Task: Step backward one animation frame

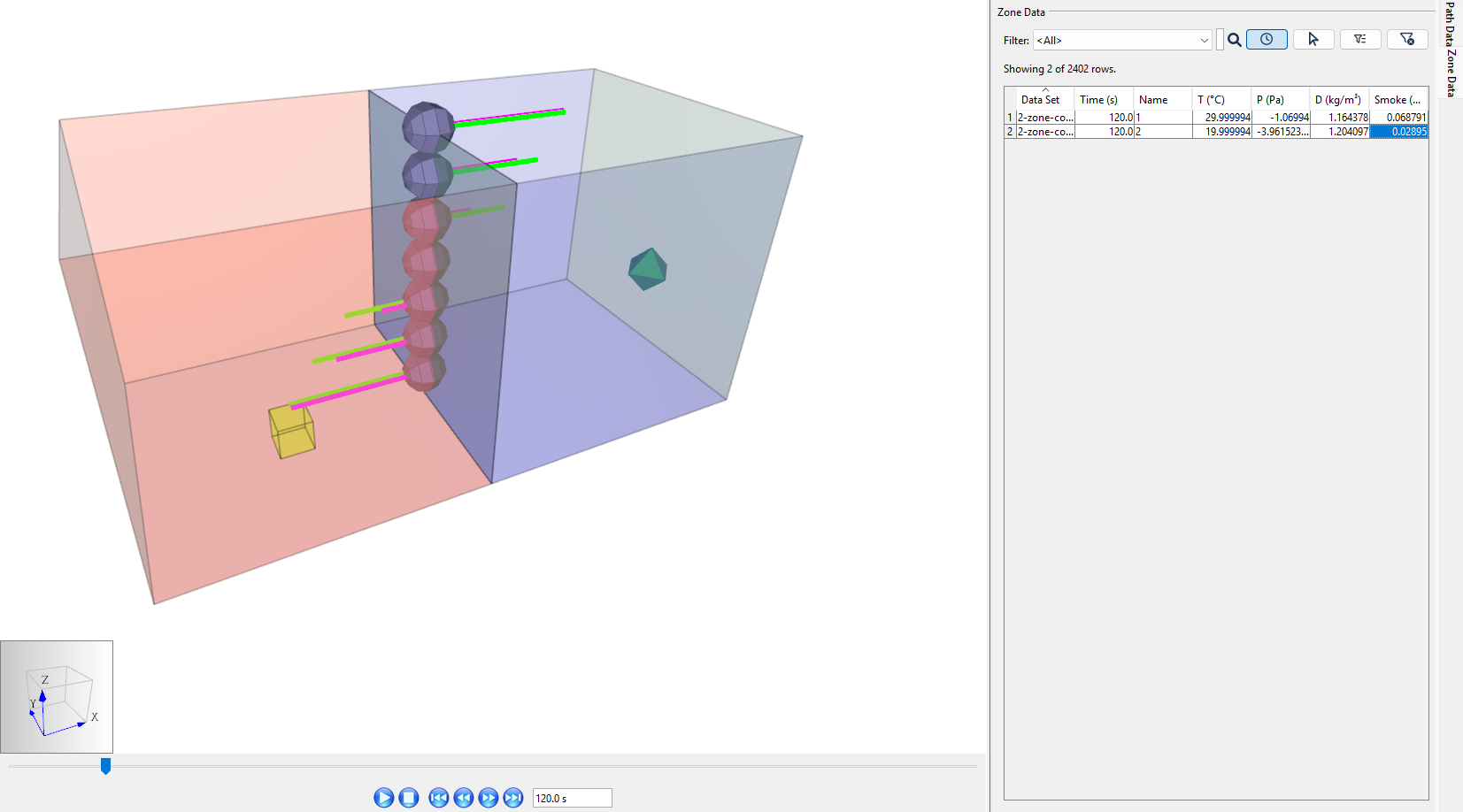Action: coord(462,797)
